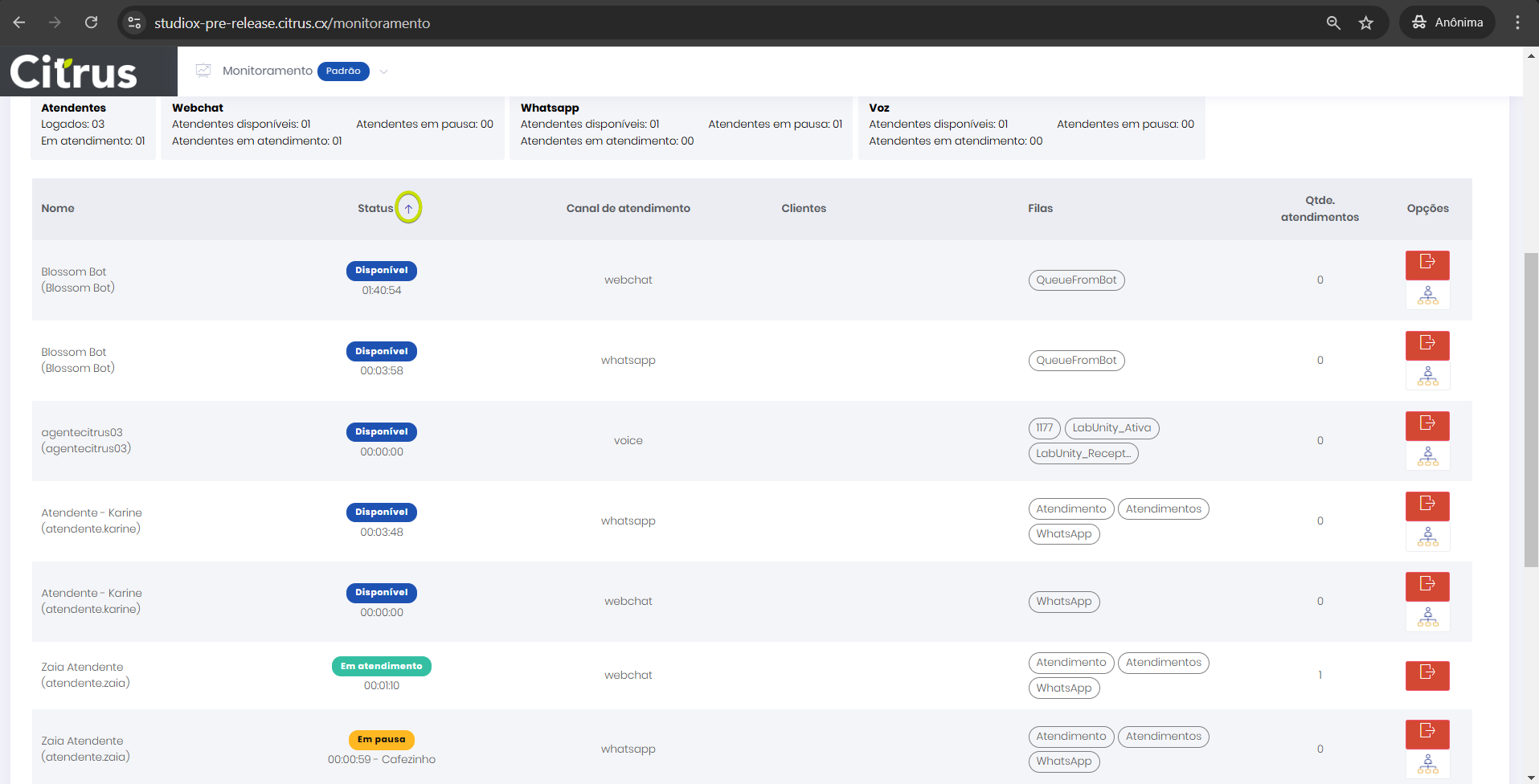
Task: Click the Filas column header
Action: 1040,208
